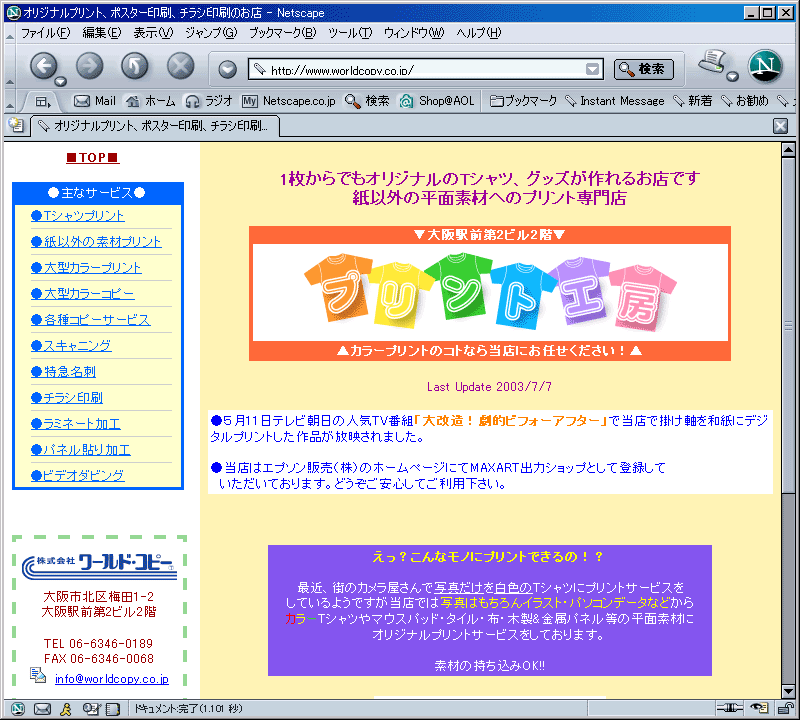800x720 pixels.
Task: Collapse the personal toolbar grippy
Action: tap(9, 102)
